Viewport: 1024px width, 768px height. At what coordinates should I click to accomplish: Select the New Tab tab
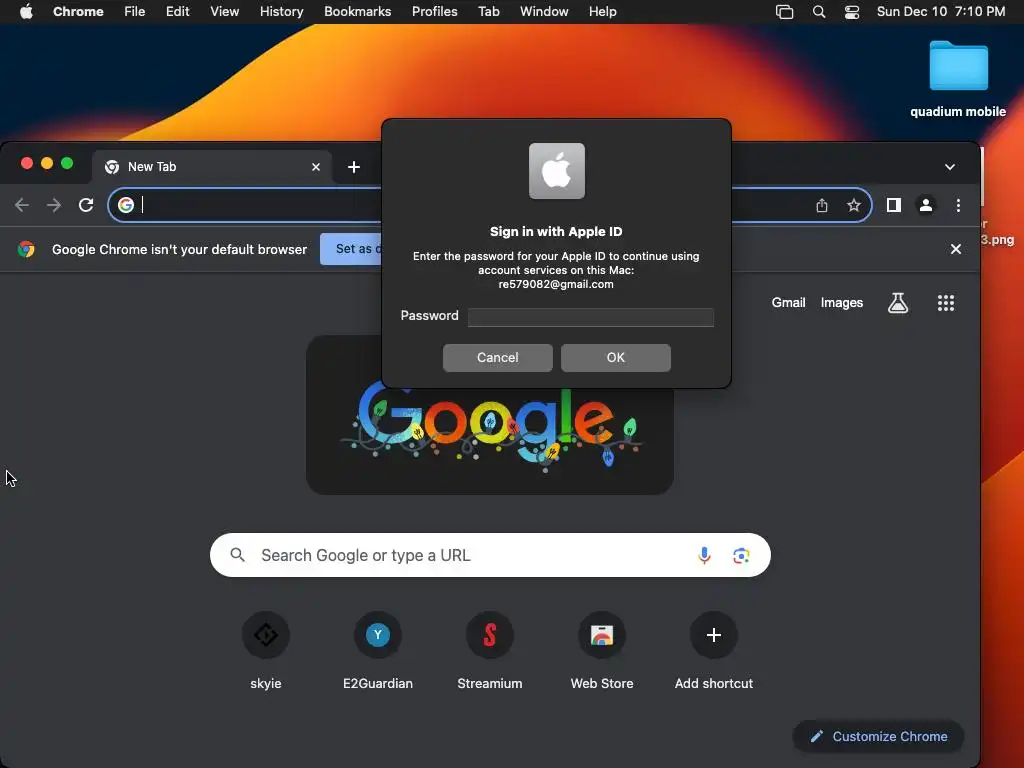tap(212, 167)
